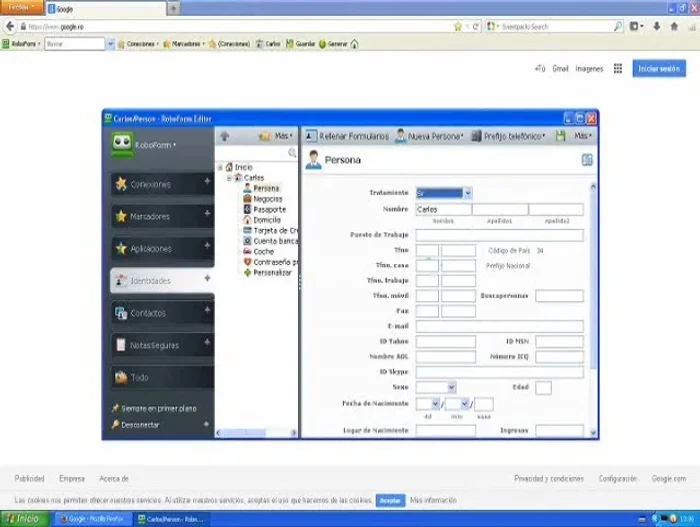
Task: Click the green save icon in editor toolbar
Action: (561, 135)
